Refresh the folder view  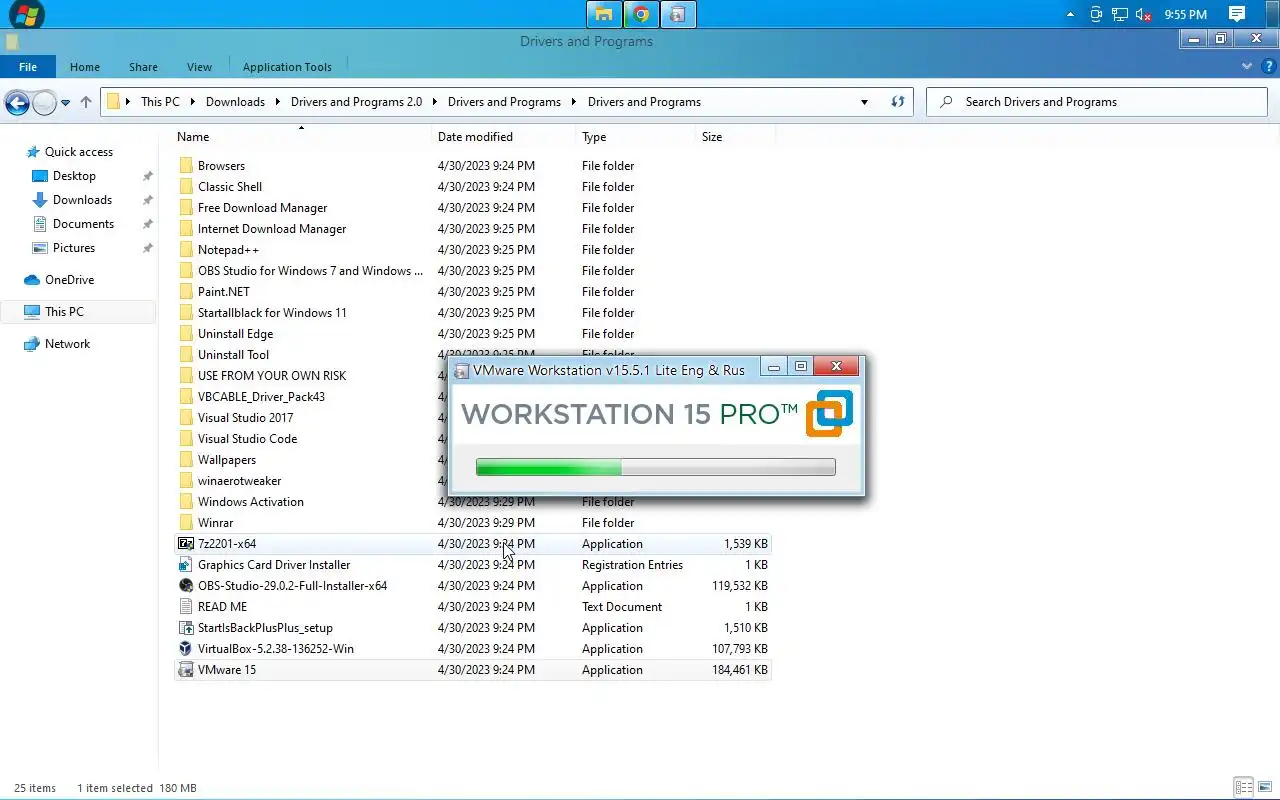click(x=898, y=102)
